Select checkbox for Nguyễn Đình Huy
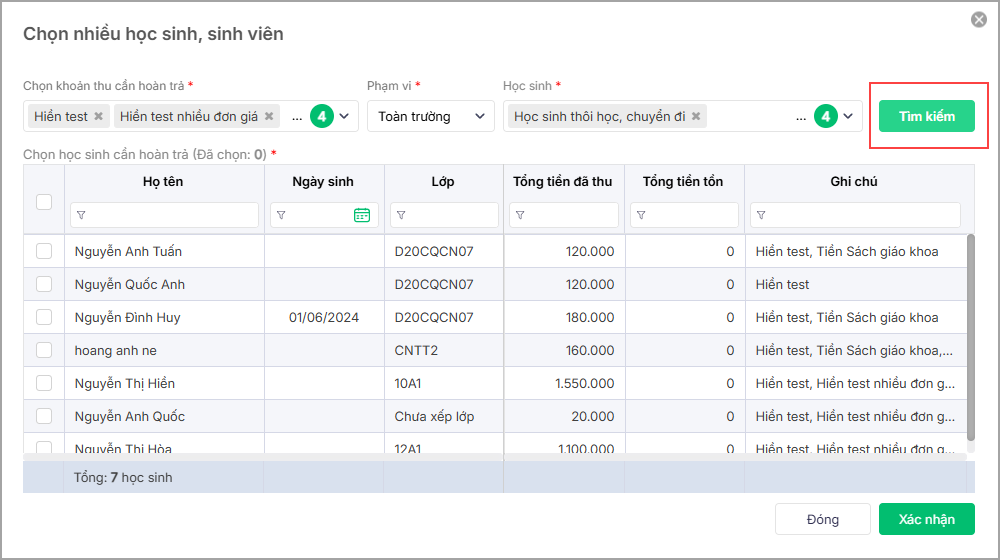The image size is (1000, 560). click(44, 317)
